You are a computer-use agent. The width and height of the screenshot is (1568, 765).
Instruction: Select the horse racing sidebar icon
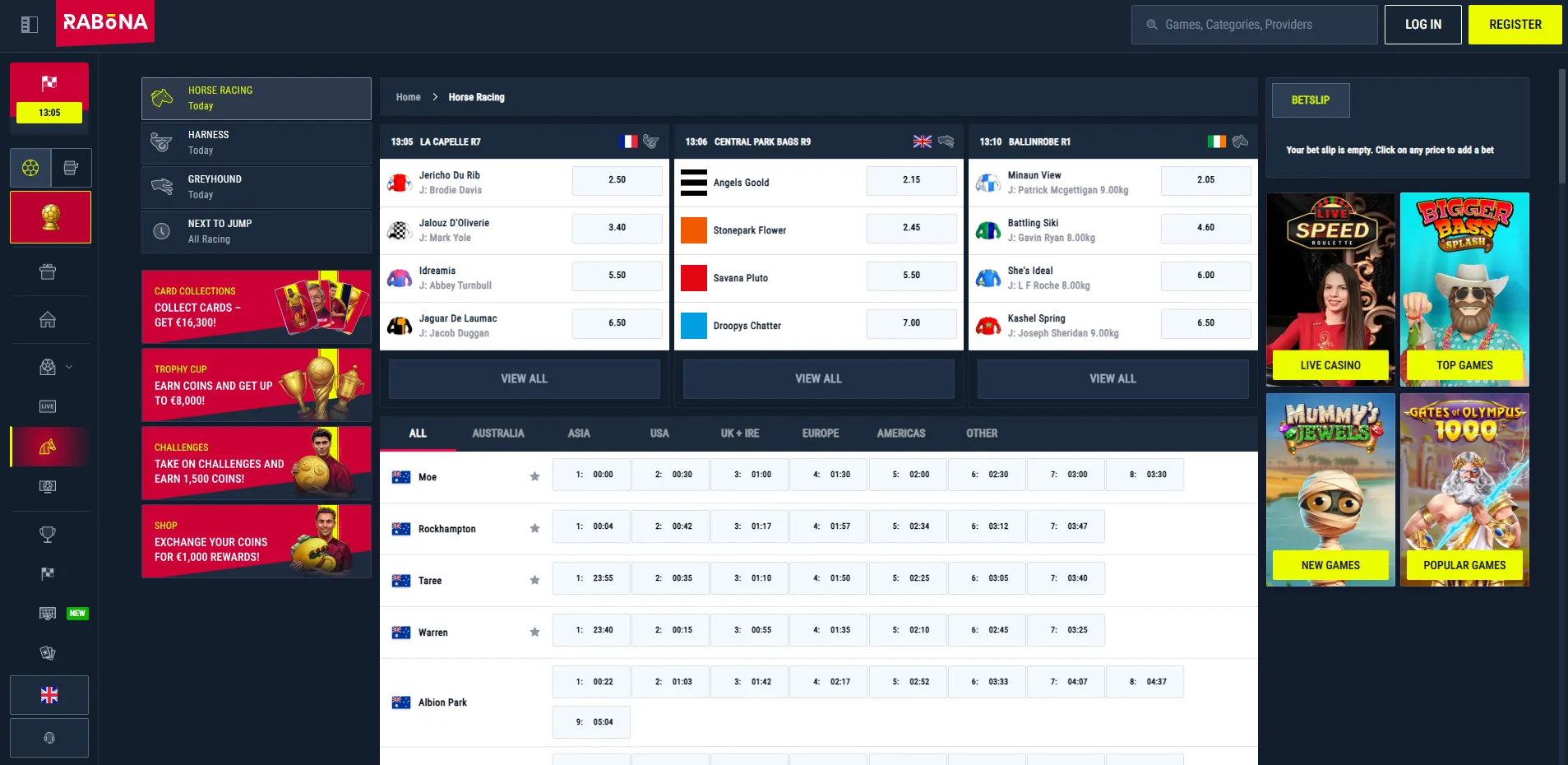(x=48, y=447)
